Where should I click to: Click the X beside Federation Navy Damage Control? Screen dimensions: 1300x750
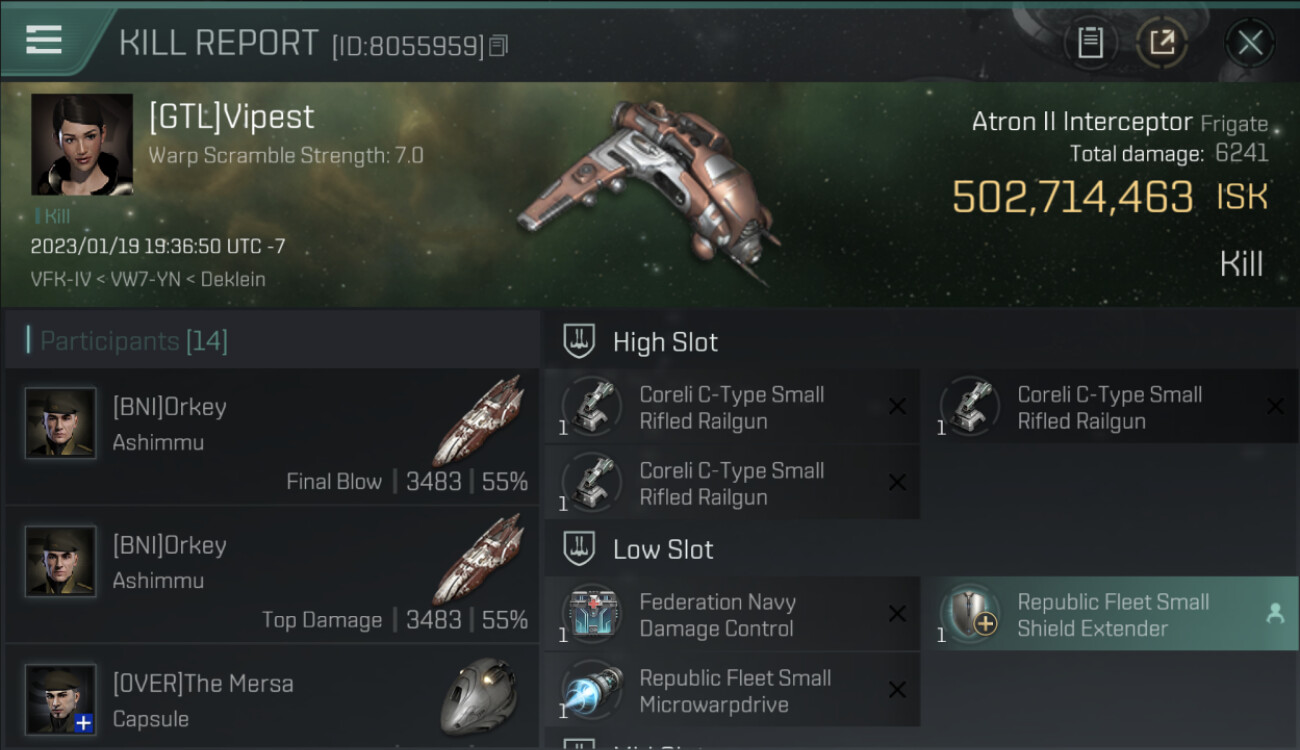pyautogui.click(x=897, y=614)
